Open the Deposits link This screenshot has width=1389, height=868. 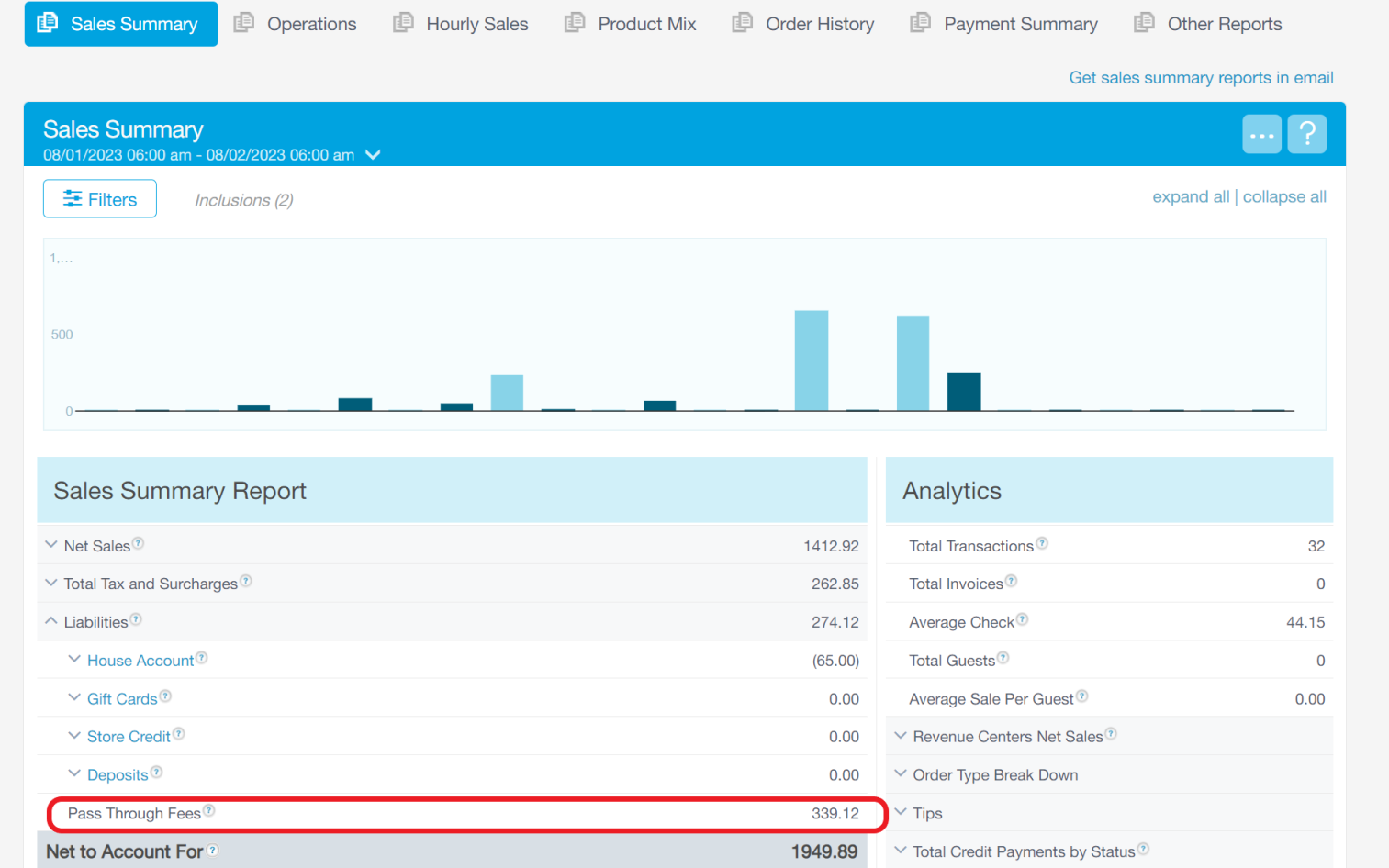(118, 775)
